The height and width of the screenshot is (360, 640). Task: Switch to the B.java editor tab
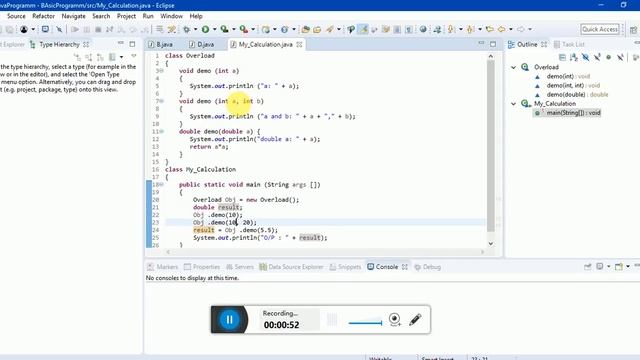coord(161,44)
